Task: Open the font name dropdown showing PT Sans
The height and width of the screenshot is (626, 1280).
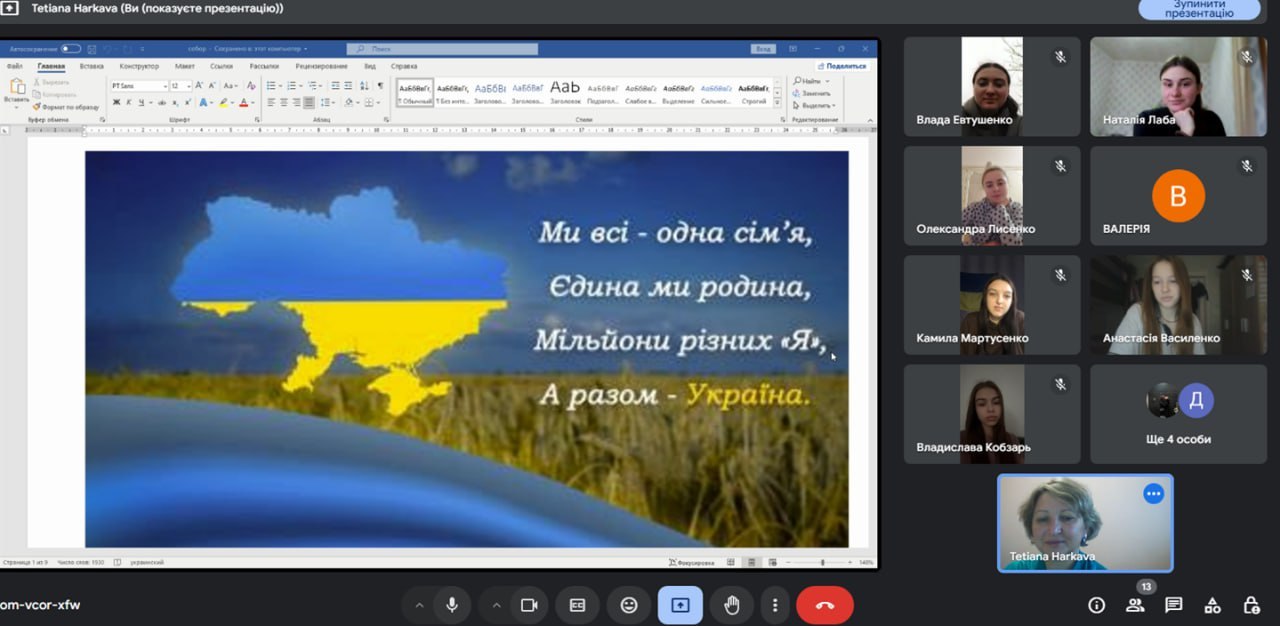Action: coord(139,86)
